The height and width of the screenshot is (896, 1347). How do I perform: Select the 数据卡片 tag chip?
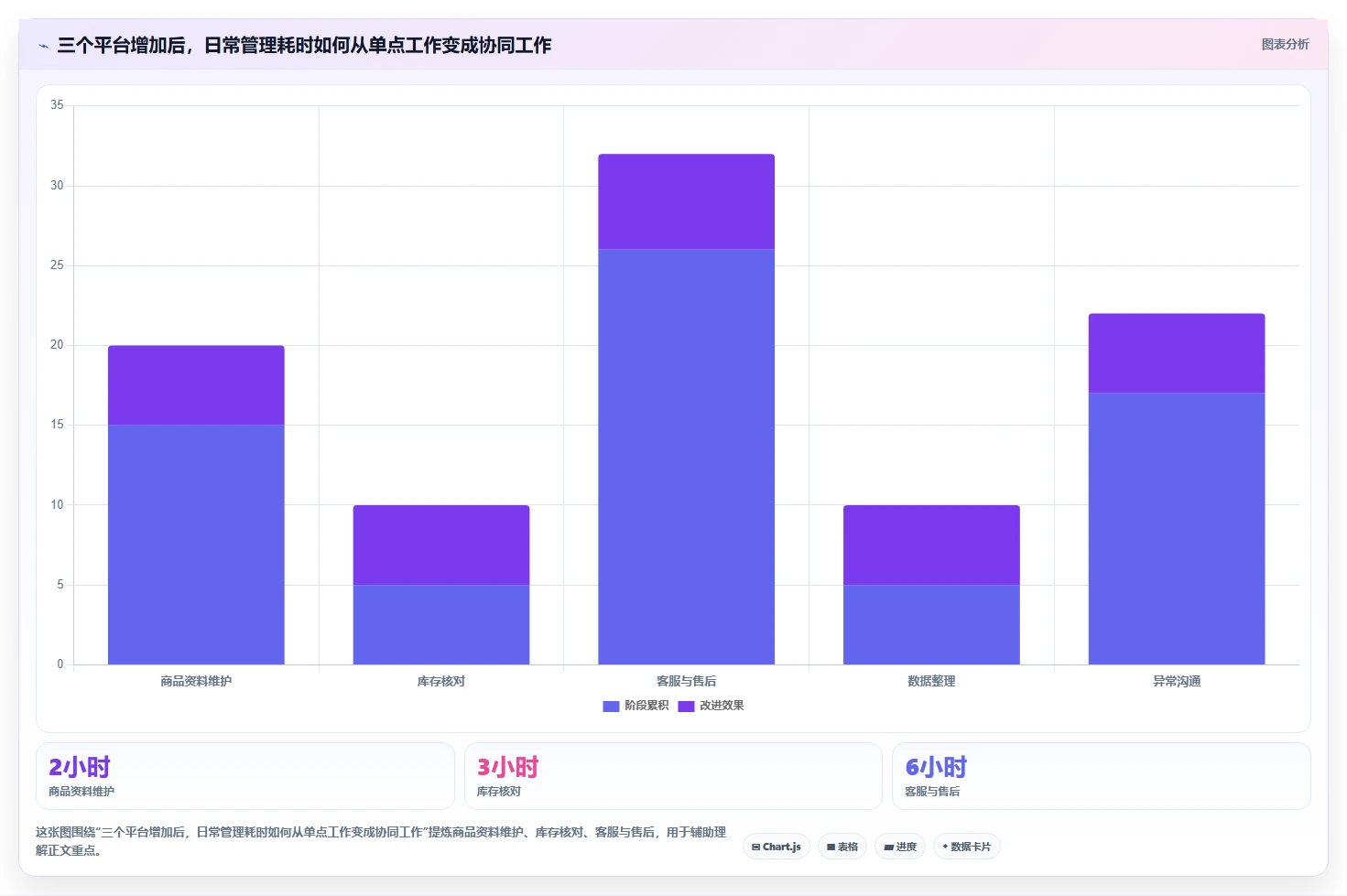967,847
